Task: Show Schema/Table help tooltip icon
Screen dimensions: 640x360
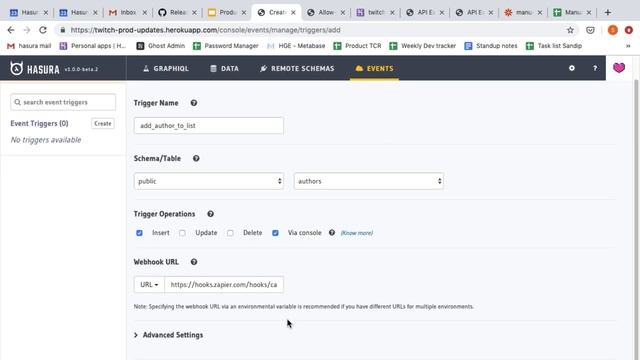Action: [x=196, y=158]
